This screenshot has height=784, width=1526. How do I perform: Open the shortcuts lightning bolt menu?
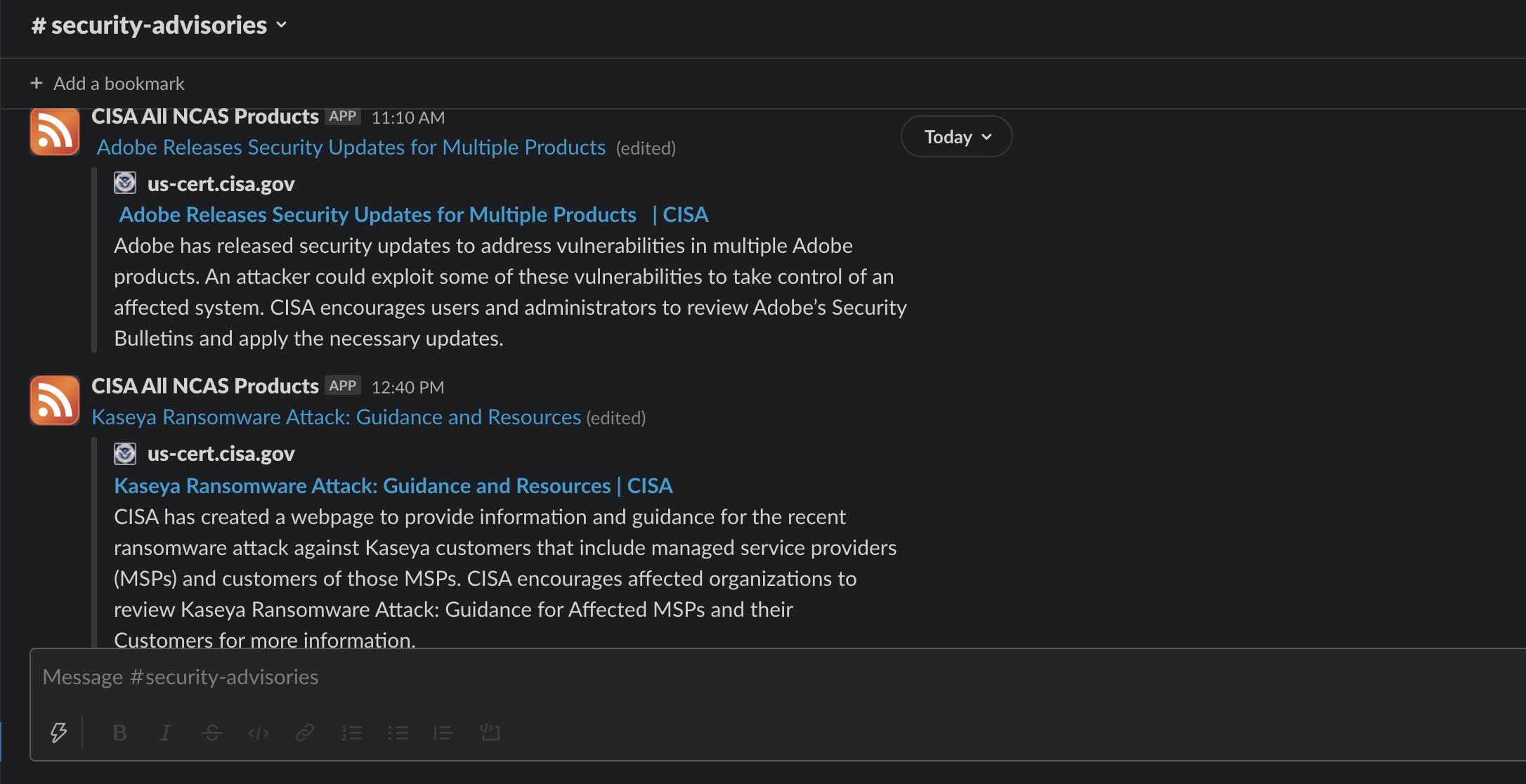coord(58,733)
